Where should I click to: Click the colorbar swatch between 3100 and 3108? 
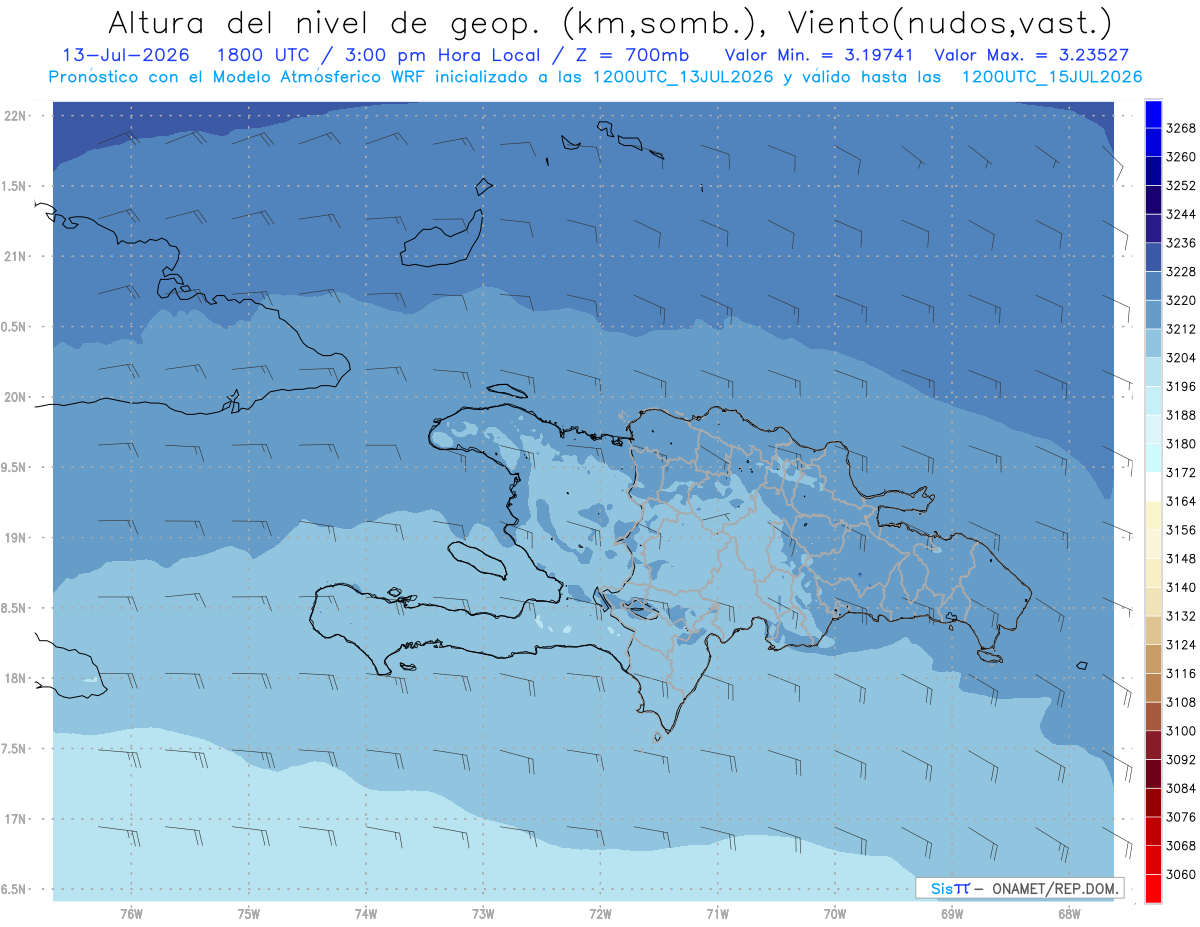pos(1153,717)
